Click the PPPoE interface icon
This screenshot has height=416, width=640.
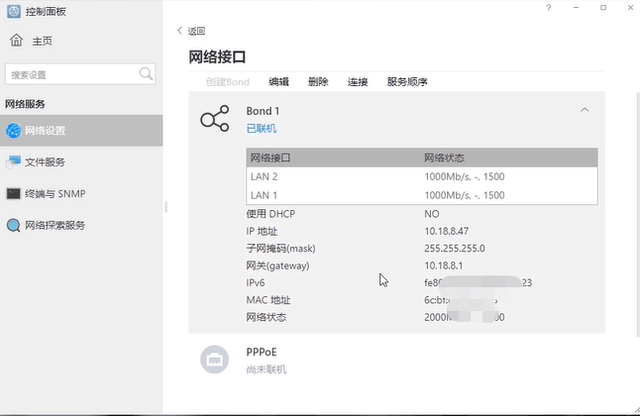click(x=214, y=360)
